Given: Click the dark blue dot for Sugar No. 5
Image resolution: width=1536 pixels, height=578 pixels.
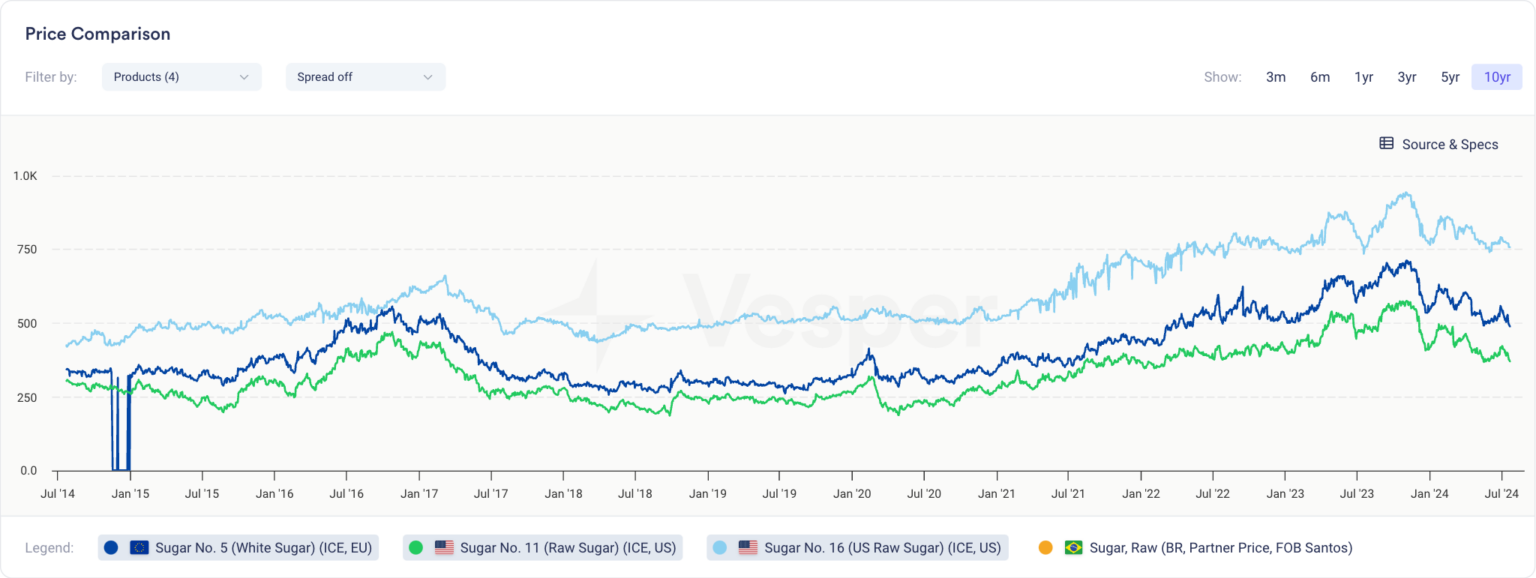Looking at the screenshot, I should click(x=110, y=548).
